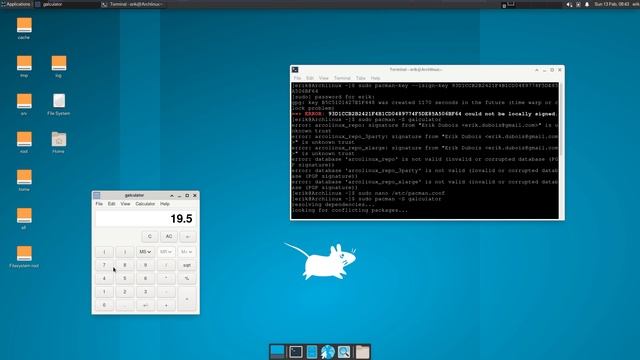Click the plus key in calculator
The image size is (640, 360).
tap(166, 305)
